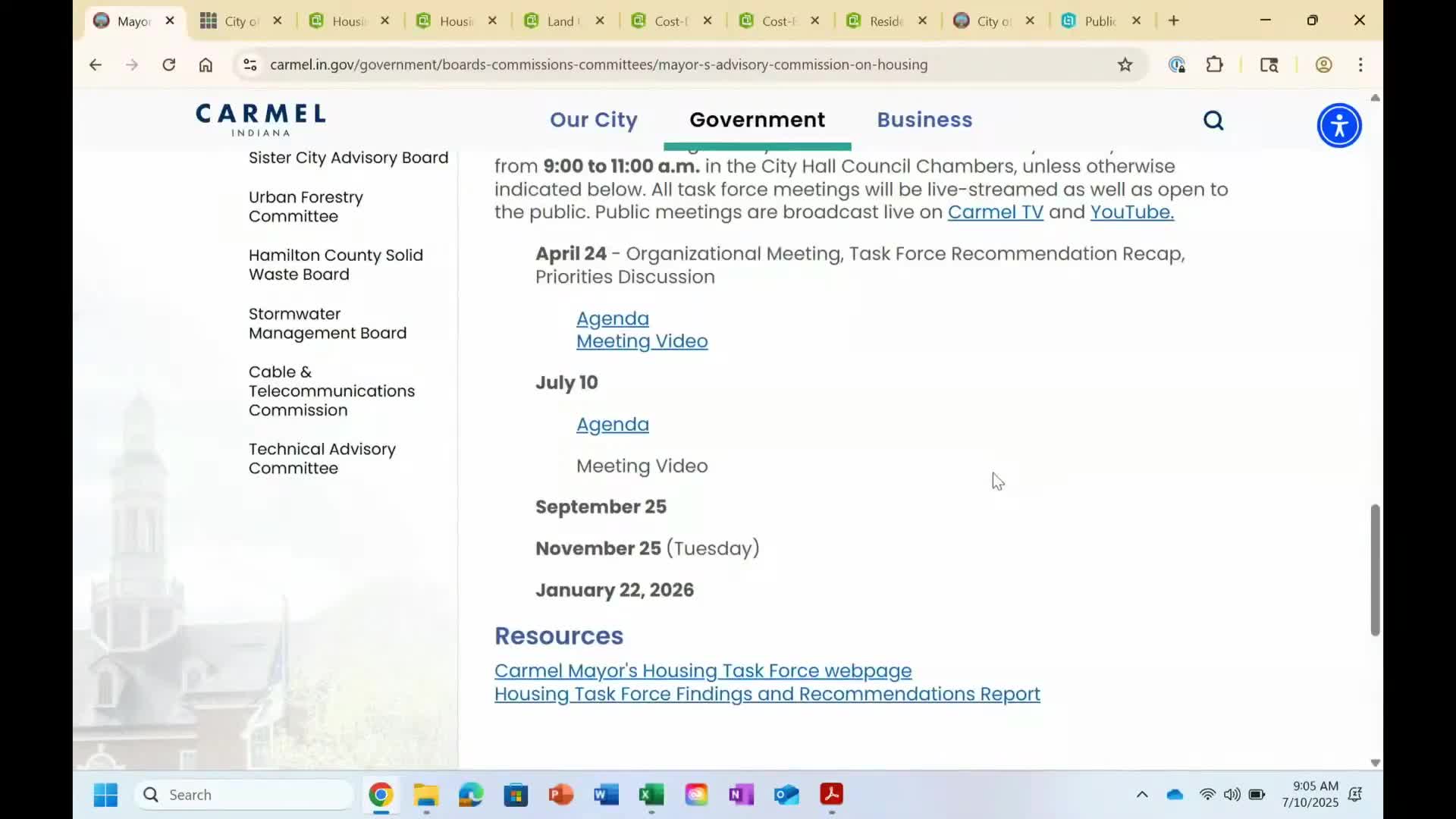Open Housing Task Force Findings Report link
This screenshot has width=1456, height=819.
(767, 694)
